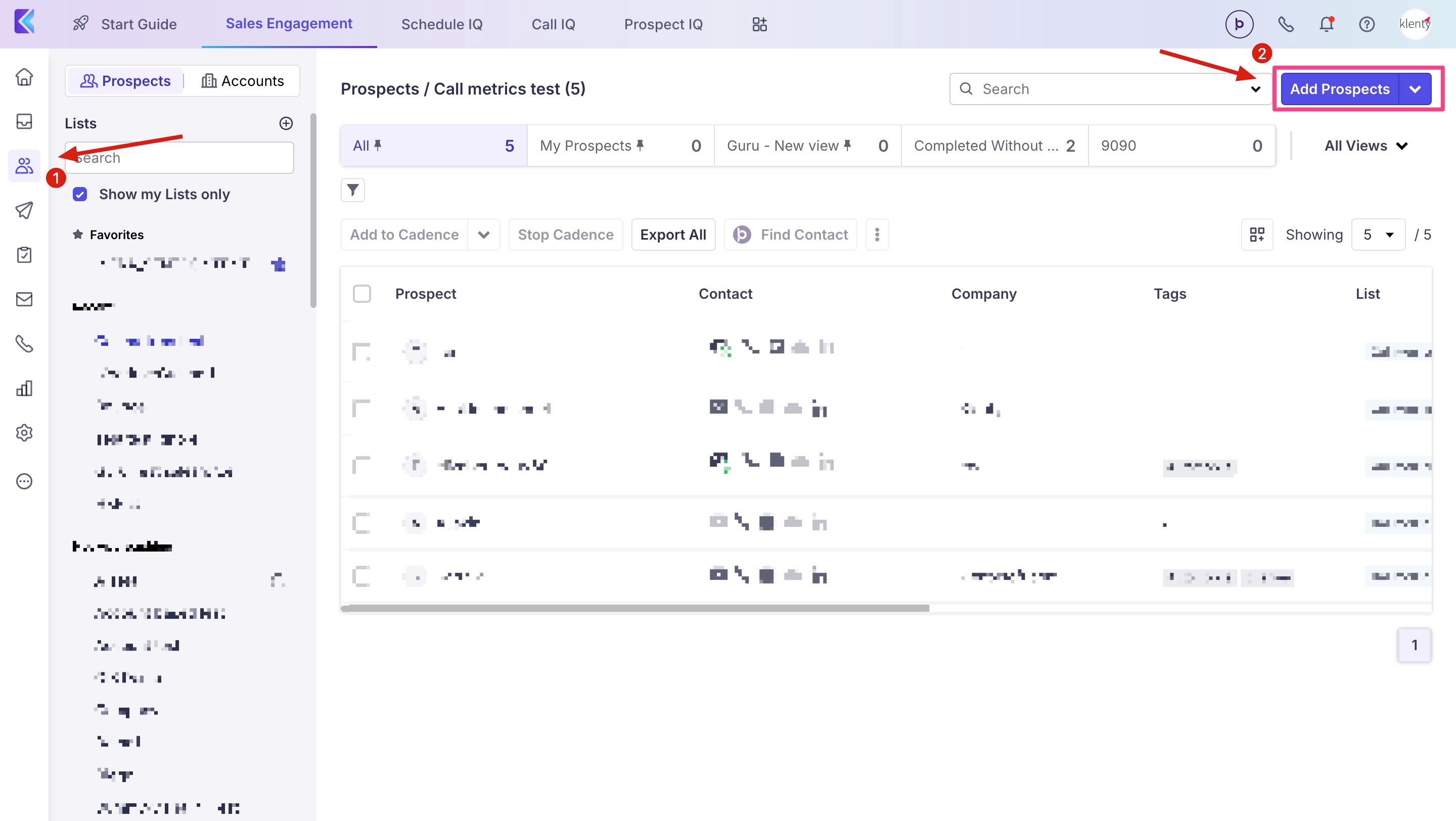Switch to the Call IQ tab
The image size is (1456, 821).
tap(553, 24)
